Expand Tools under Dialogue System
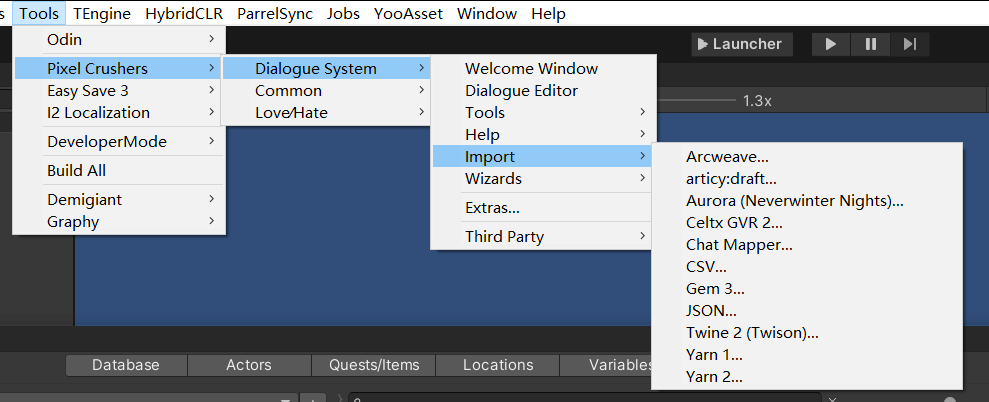 544,113
